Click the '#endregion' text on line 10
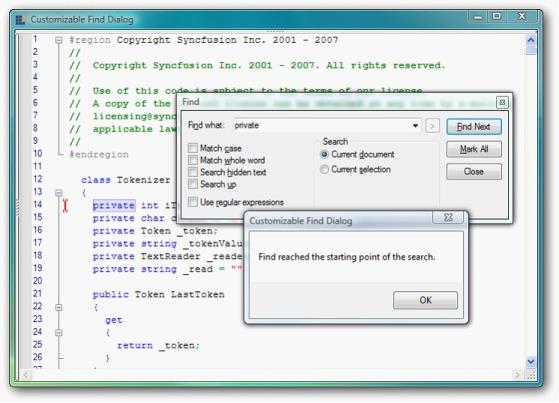The image size is (559, 403). 99,154
